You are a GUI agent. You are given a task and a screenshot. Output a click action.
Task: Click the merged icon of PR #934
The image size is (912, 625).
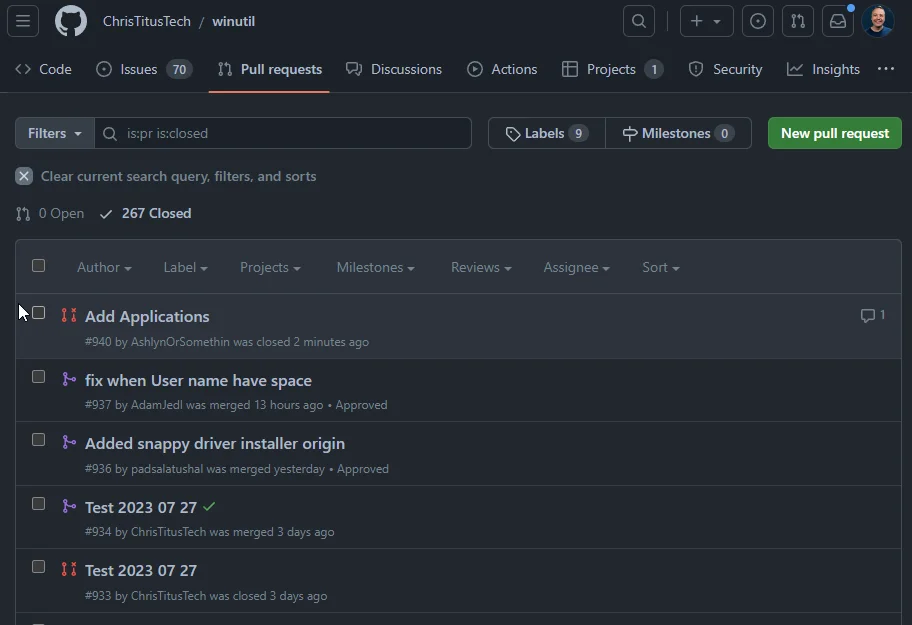[69, 506]
